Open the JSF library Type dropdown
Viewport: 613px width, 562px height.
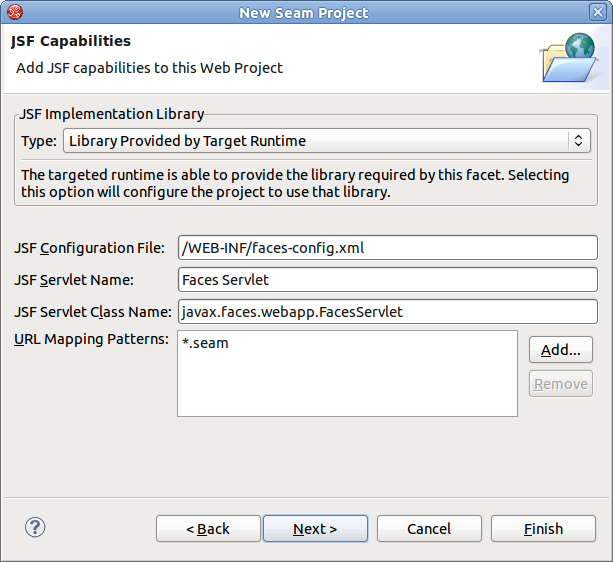(327, 141)
